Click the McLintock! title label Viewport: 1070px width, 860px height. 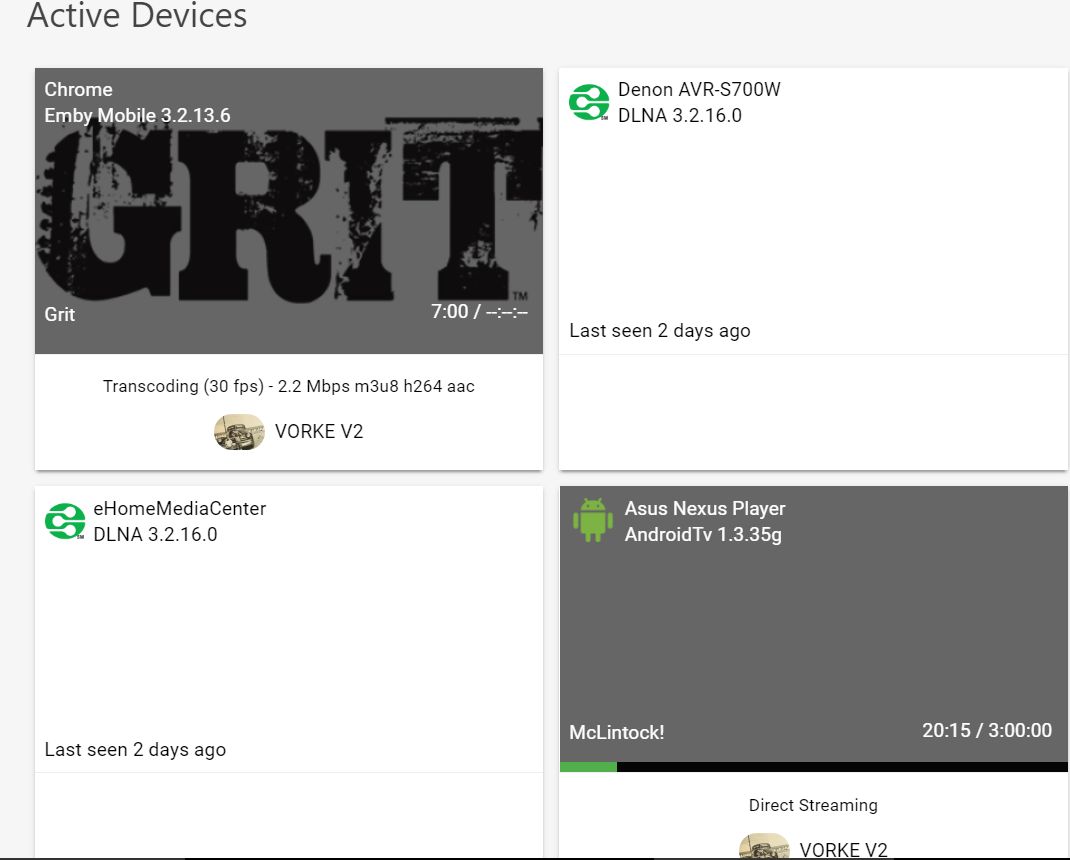(617, 732)
